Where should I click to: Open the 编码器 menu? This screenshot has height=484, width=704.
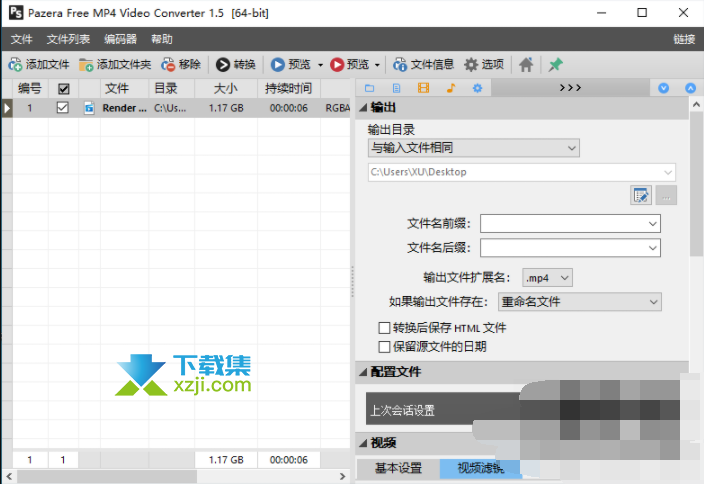click(120, 40)
